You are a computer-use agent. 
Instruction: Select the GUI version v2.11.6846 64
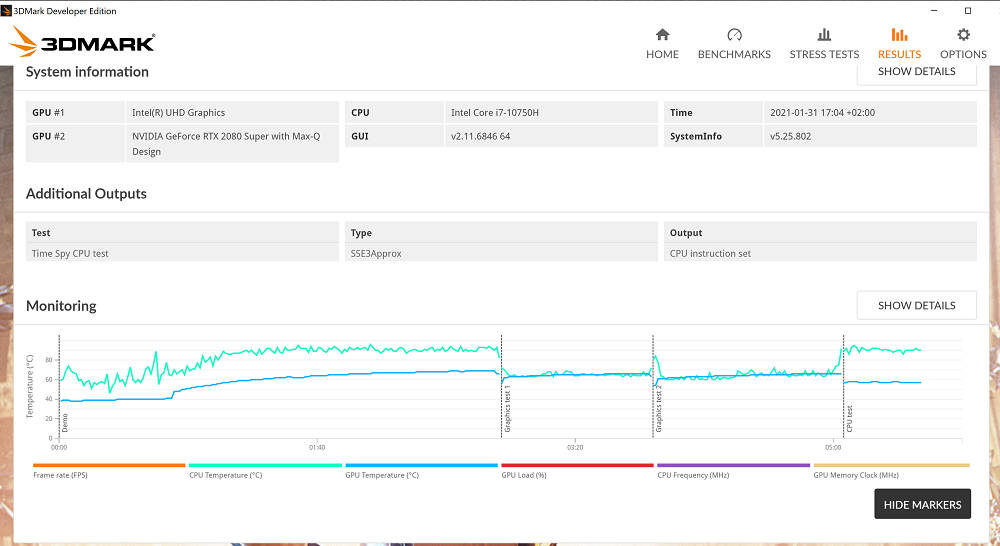pyautogui.click(x=480, y=136)
